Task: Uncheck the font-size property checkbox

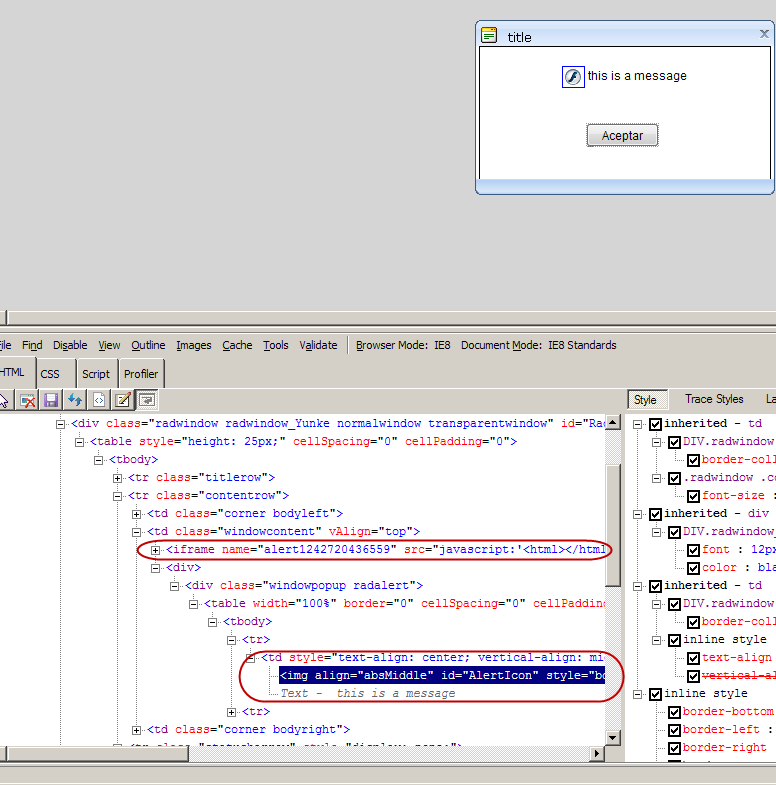Action: 693,497
